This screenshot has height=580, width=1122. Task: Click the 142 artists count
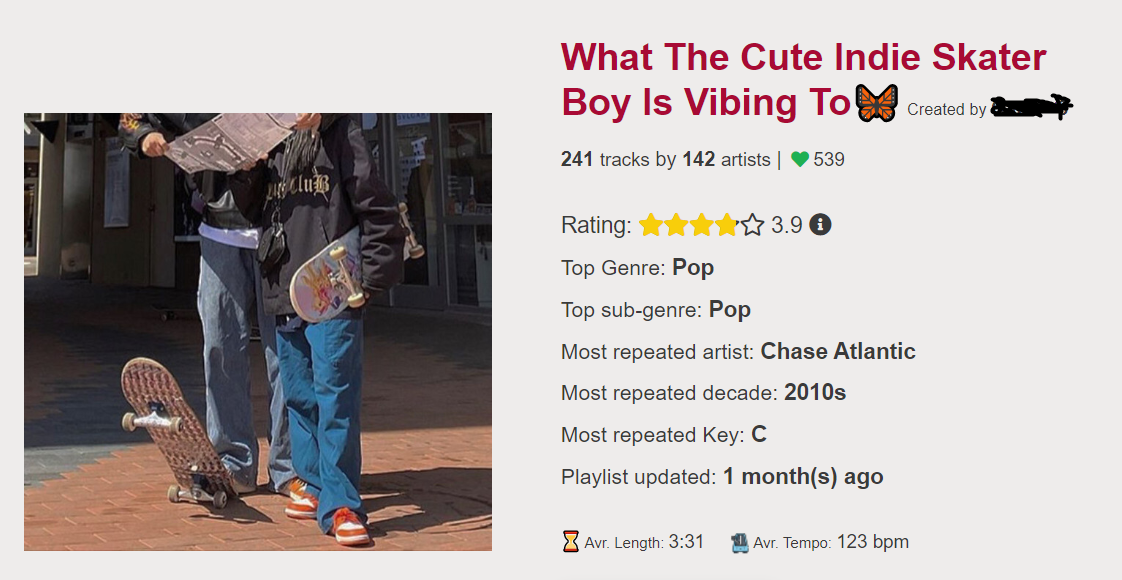pyautogui.click(x=698, y=159)
